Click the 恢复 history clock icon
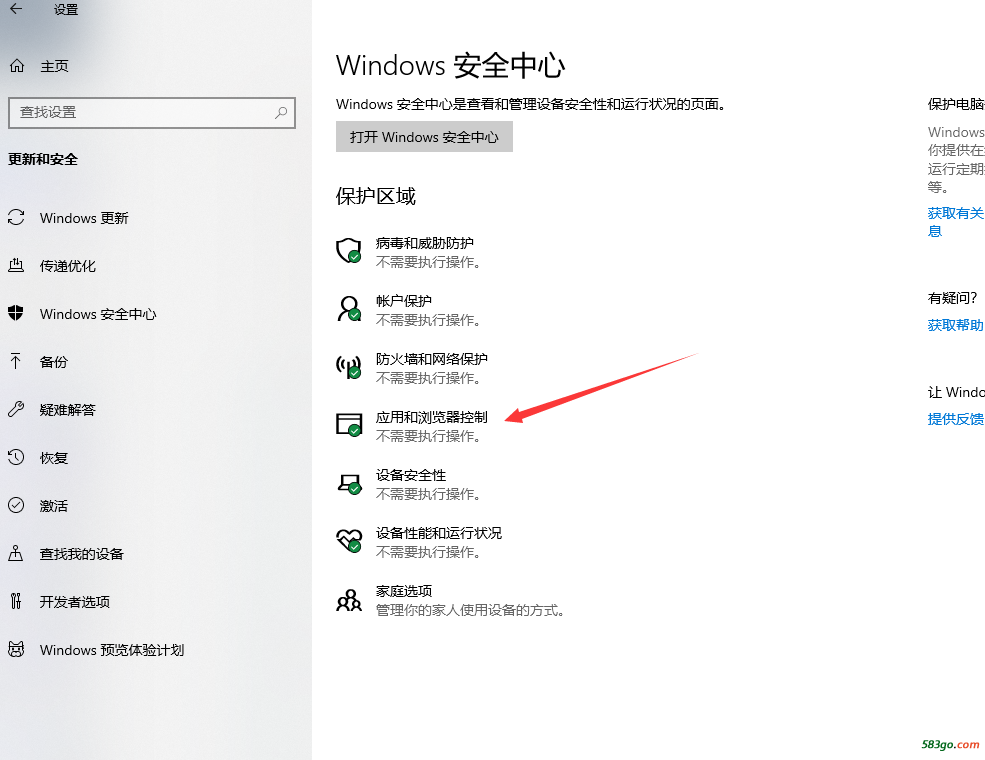 [16, 457]
